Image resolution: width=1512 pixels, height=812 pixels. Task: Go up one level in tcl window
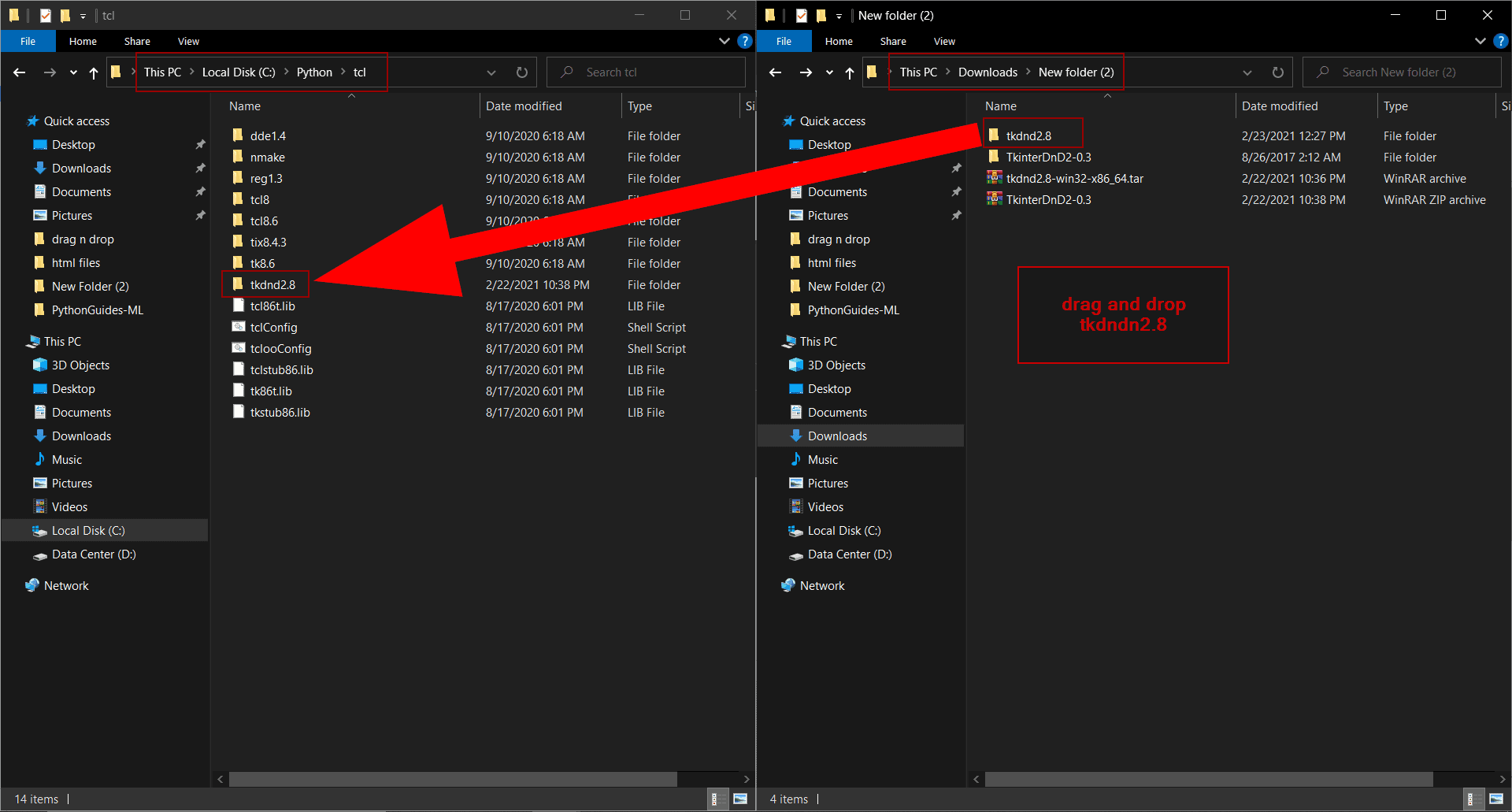point(94,72)
